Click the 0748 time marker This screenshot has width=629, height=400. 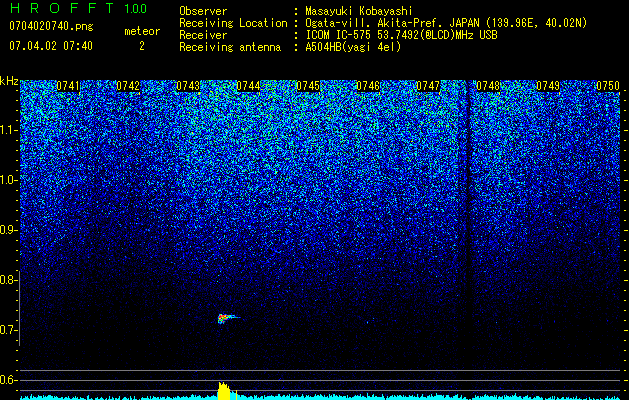pos(488,86)
